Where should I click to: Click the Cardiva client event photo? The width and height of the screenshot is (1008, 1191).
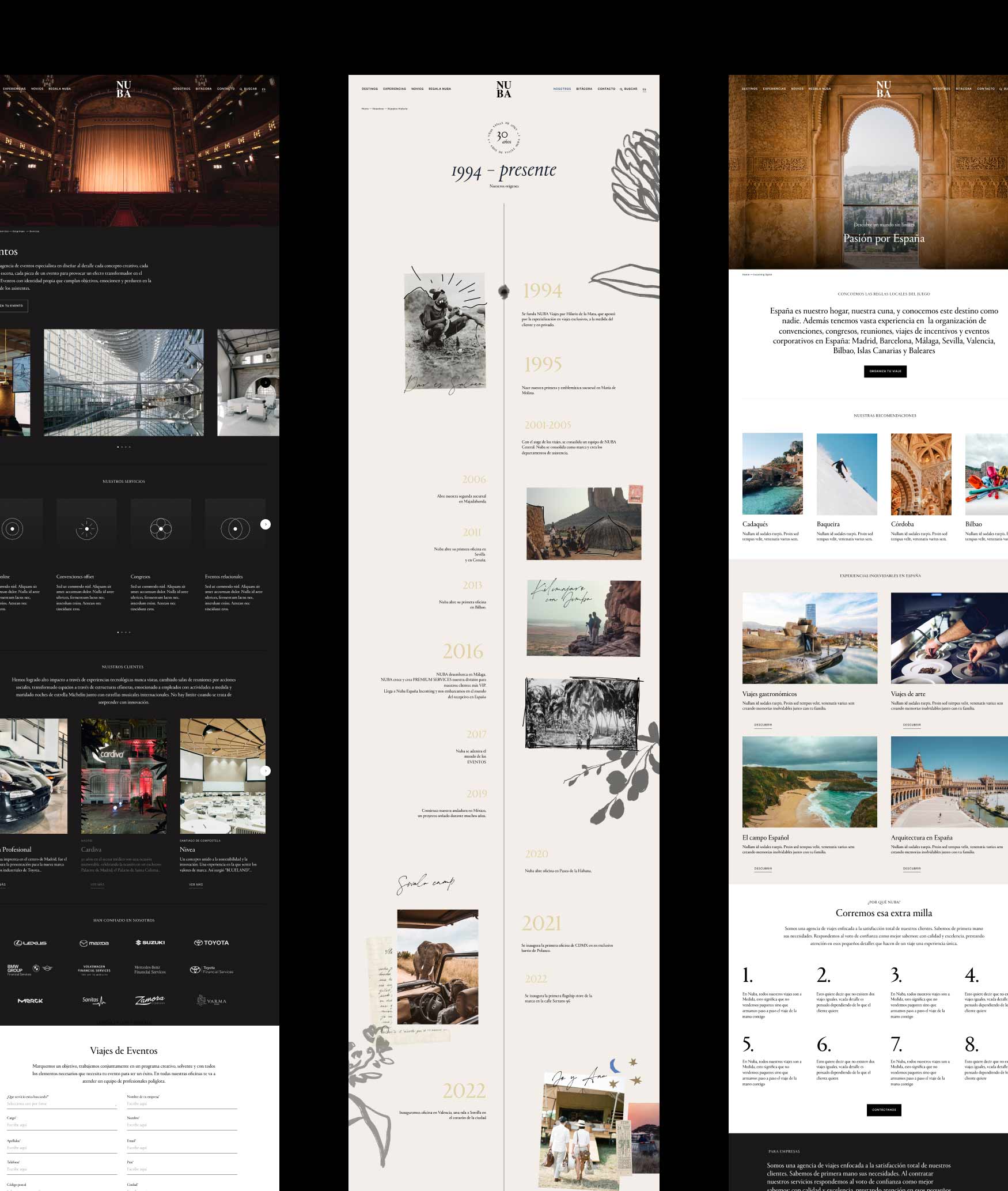point(124,776)
